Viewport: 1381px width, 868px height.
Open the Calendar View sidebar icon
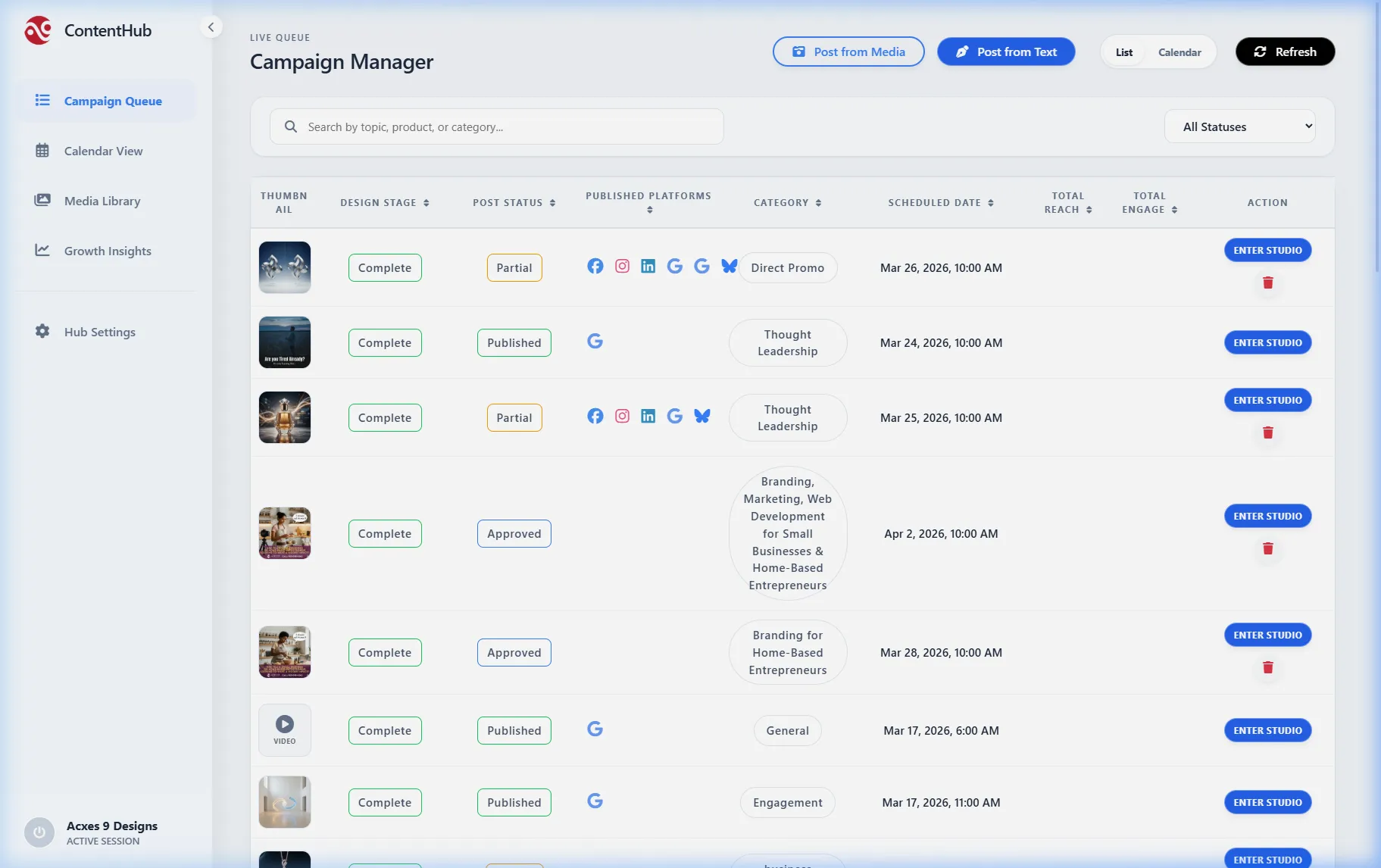tap(42, 150)
